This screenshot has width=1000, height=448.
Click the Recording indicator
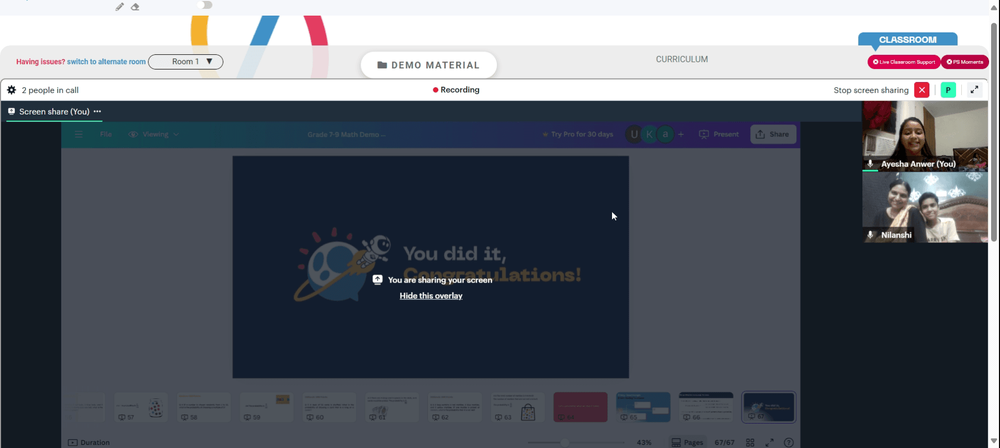(456, 90)
